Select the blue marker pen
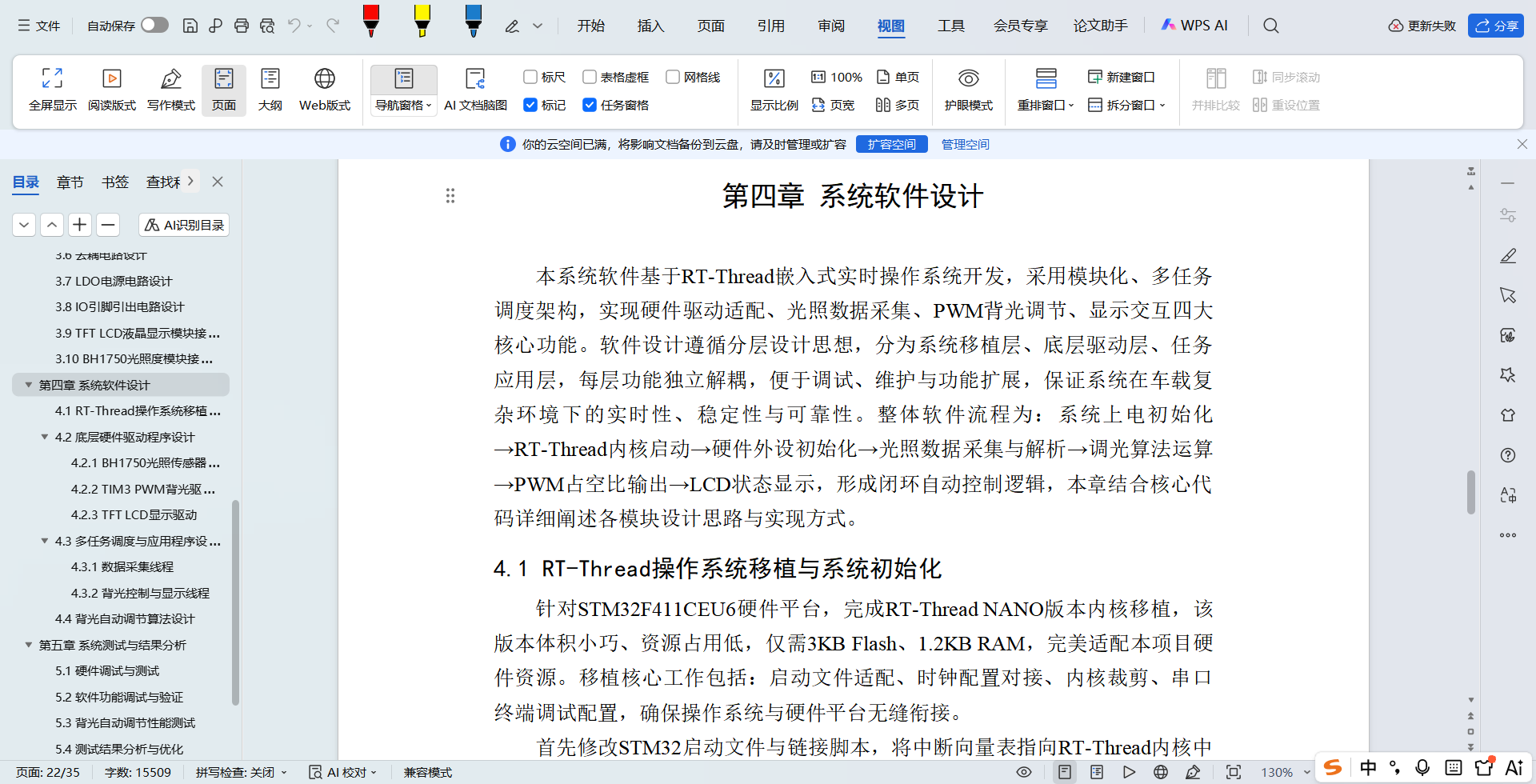 click(x=474, y=21)
